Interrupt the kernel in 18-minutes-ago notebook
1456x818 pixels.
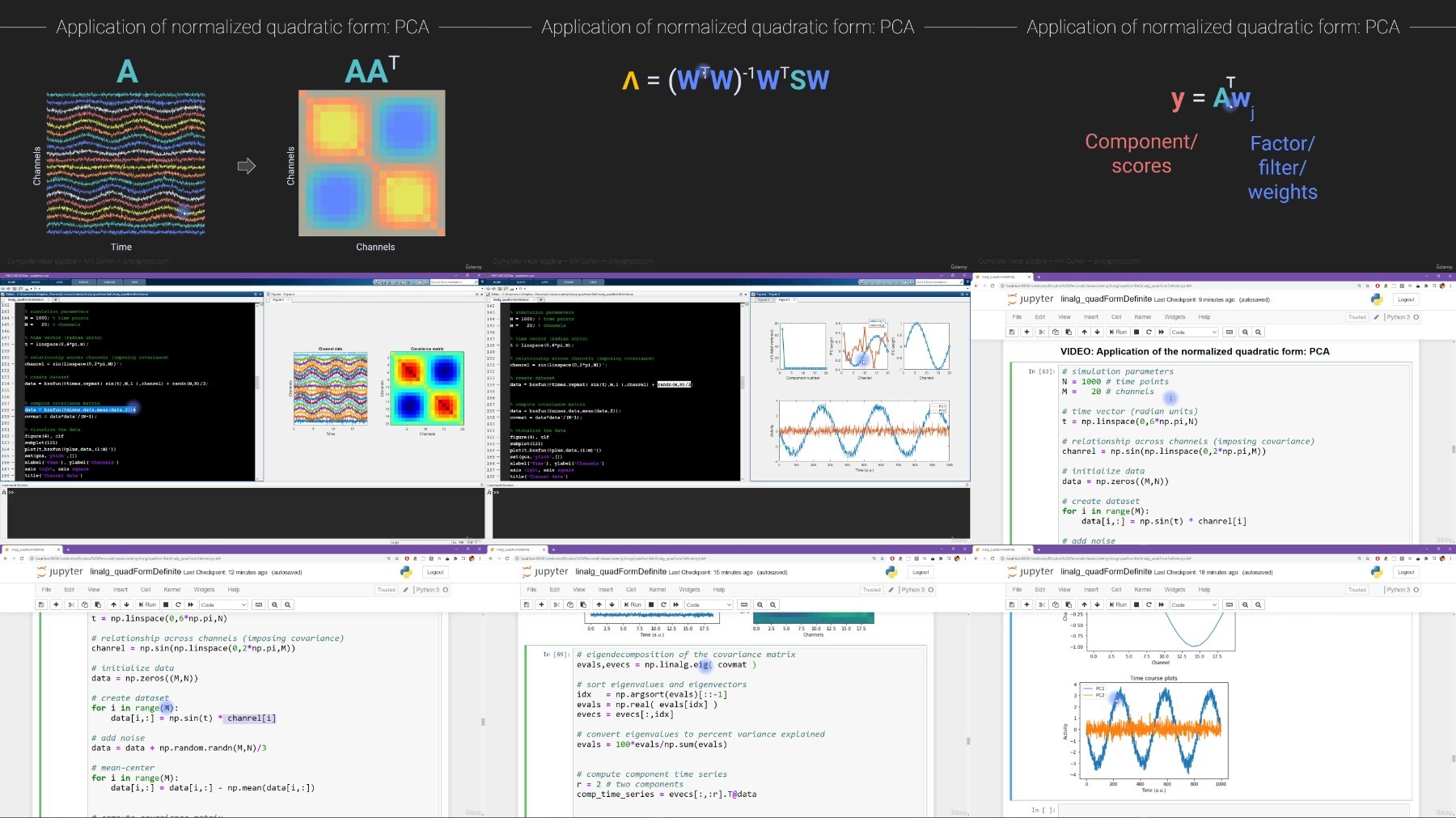pyautogui.click(x=1136, y=604)
